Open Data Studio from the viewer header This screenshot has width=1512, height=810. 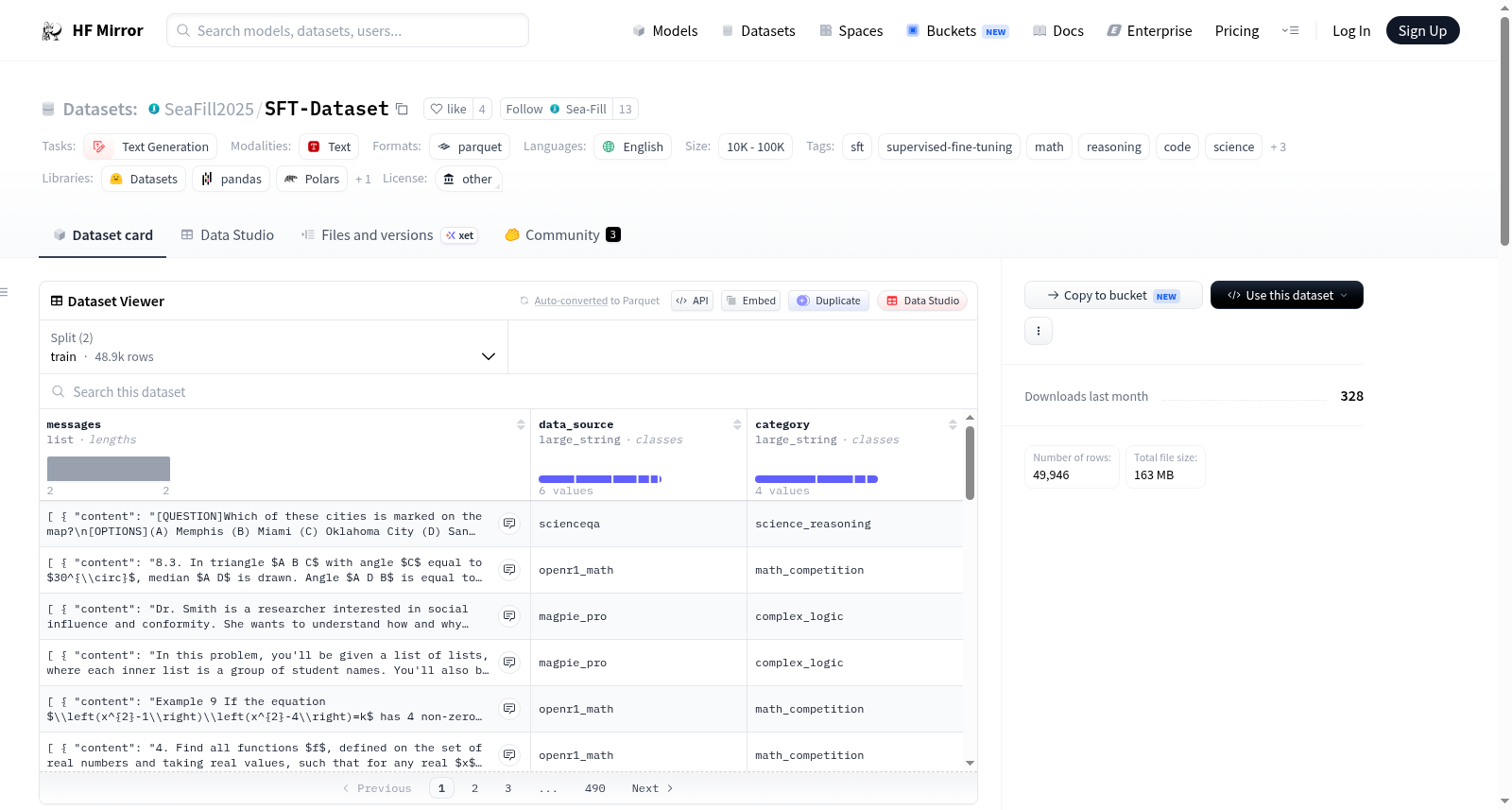coord(922,301)
